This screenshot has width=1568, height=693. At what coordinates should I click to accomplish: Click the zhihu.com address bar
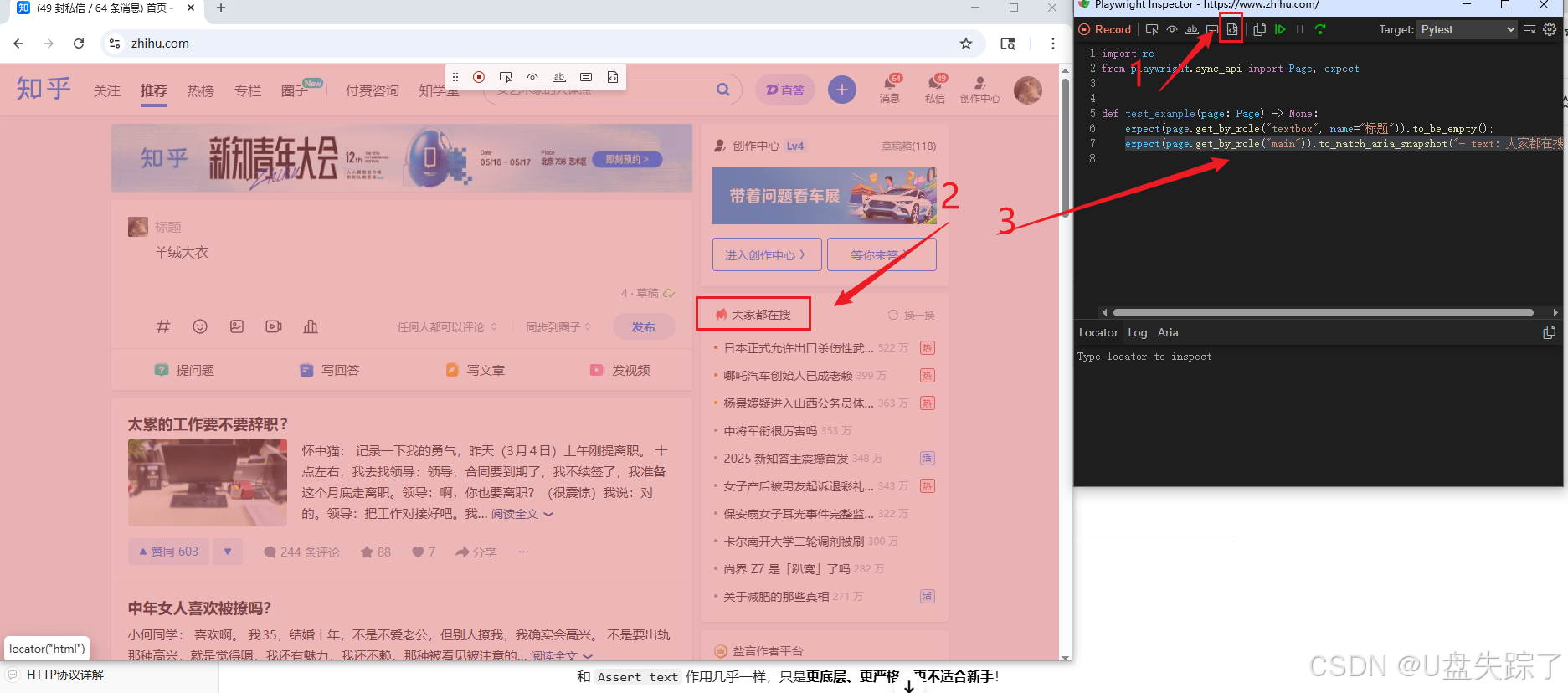click(536, 44)
